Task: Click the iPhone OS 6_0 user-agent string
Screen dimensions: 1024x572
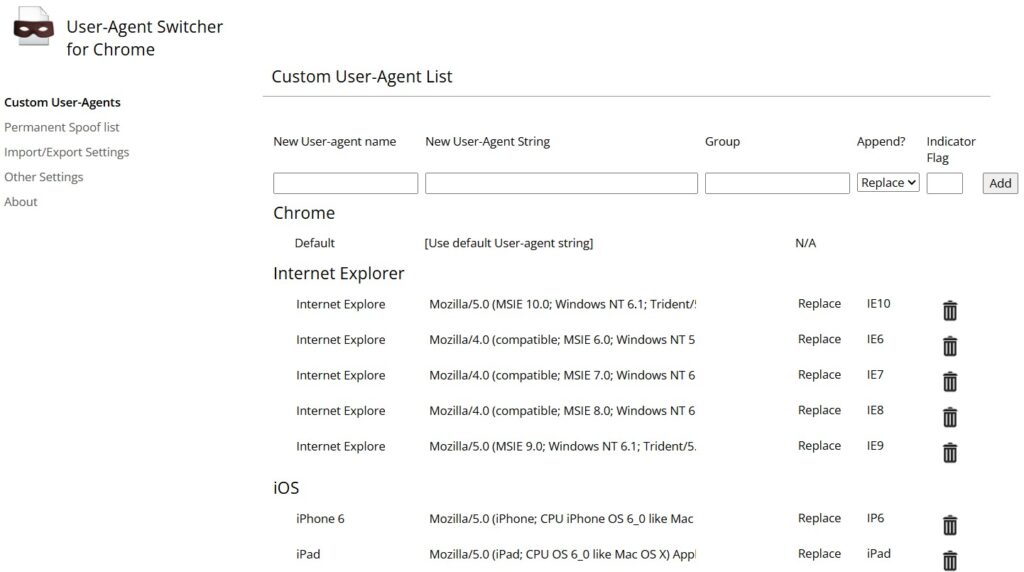Action: tap(561, 518)
